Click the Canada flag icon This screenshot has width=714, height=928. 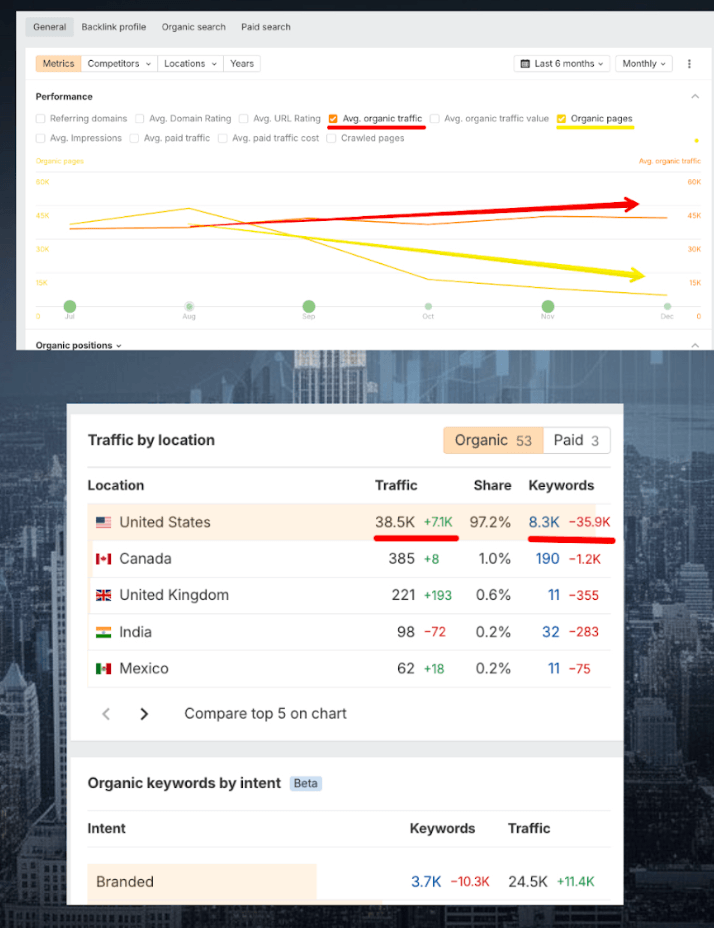coord(104,559)
